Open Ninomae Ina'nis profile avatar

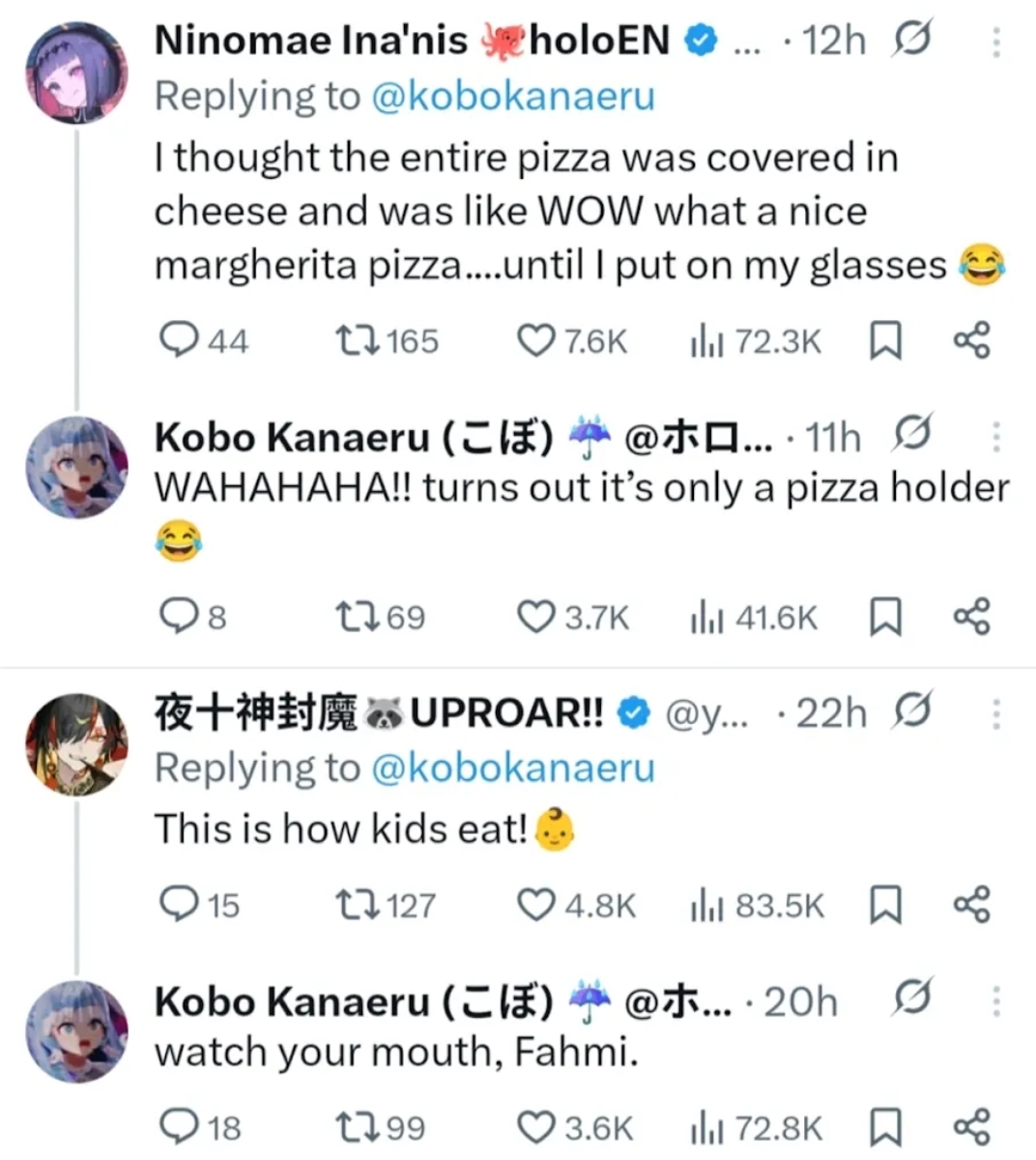75,72
